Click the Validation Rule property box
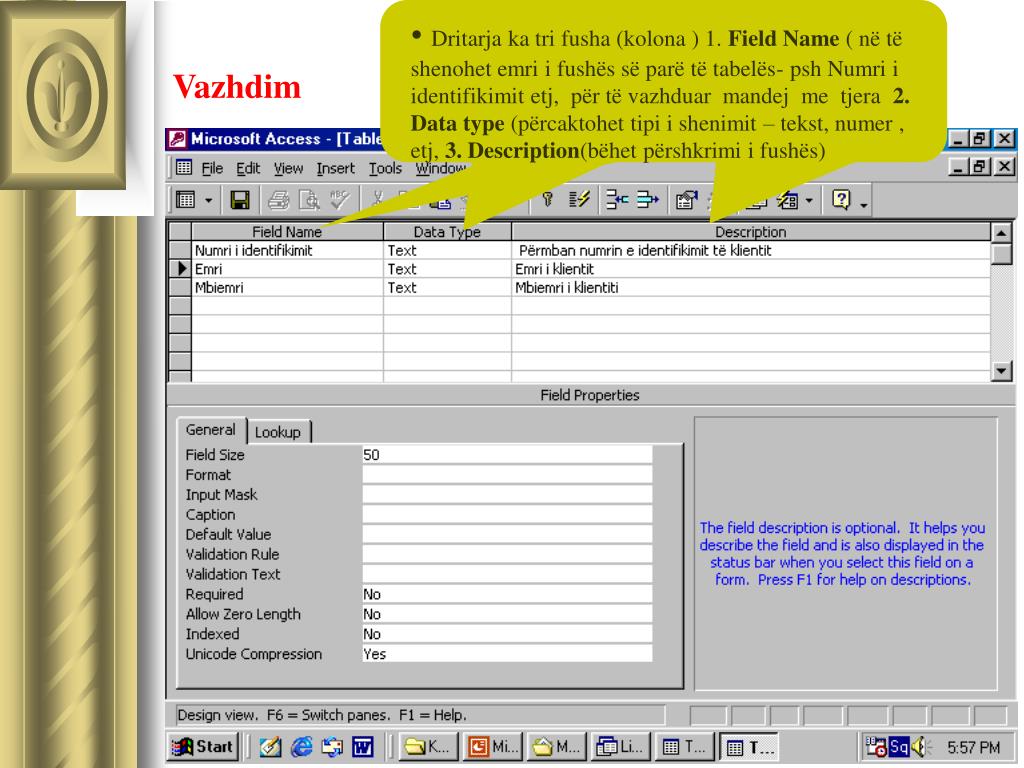 507,554
